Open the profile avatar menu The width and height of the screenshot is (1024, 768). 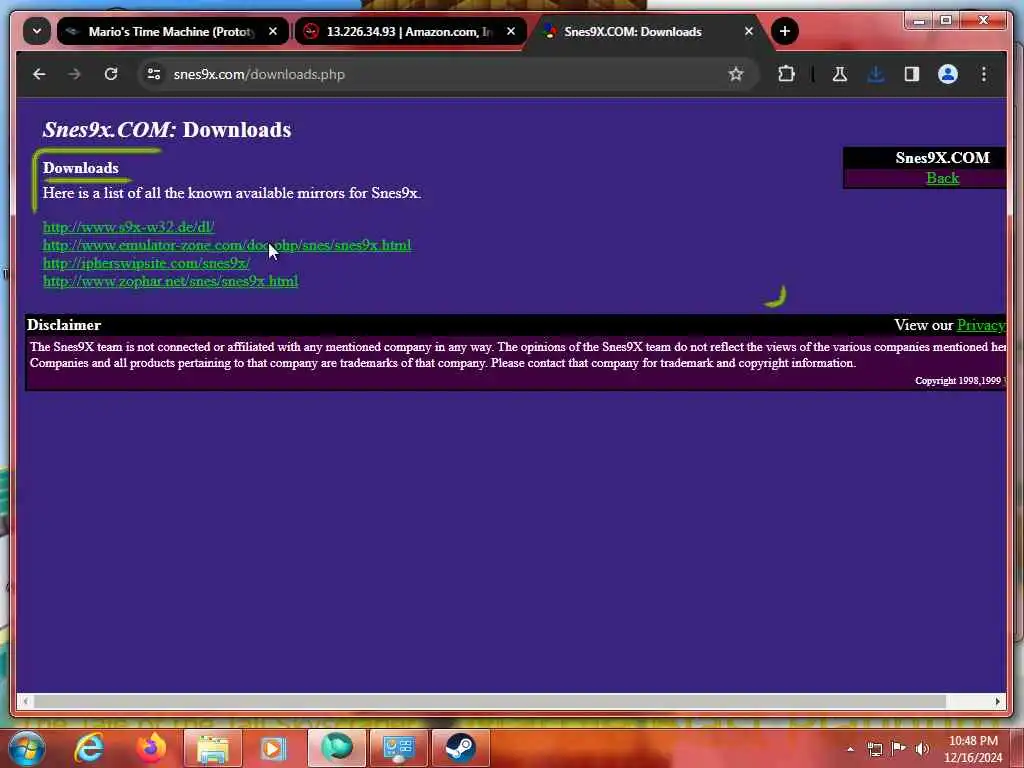[x=948, y=74]
